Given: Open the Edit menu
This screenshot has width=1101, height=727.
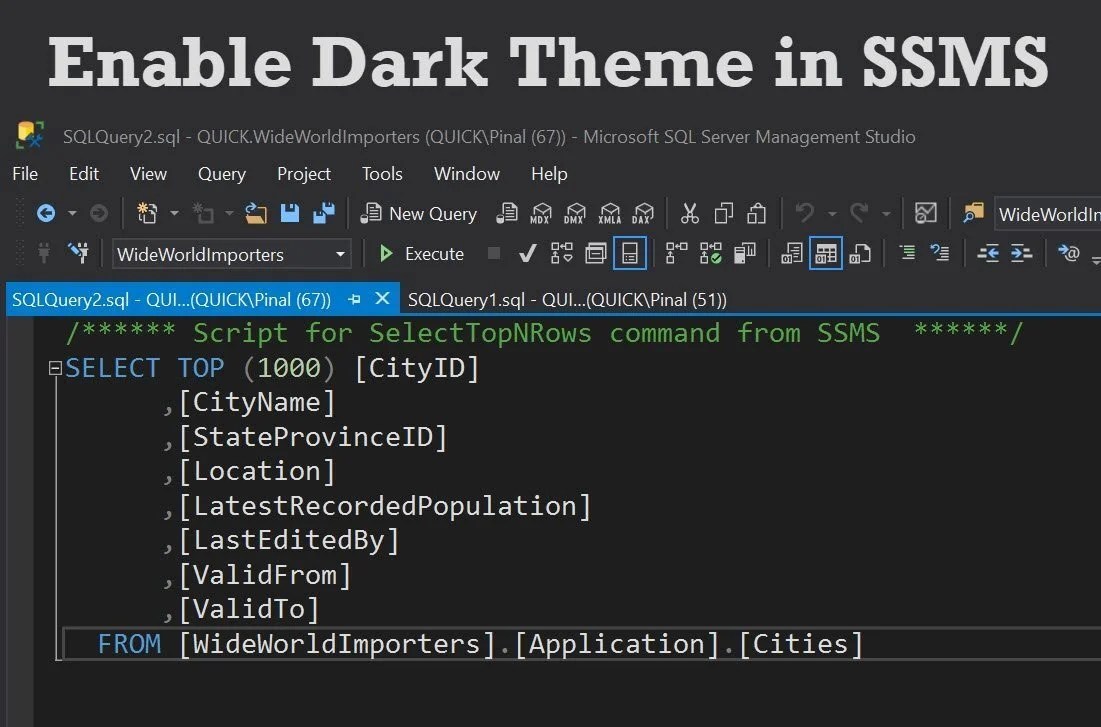Looking at the screenshot, I should point(84,173).
